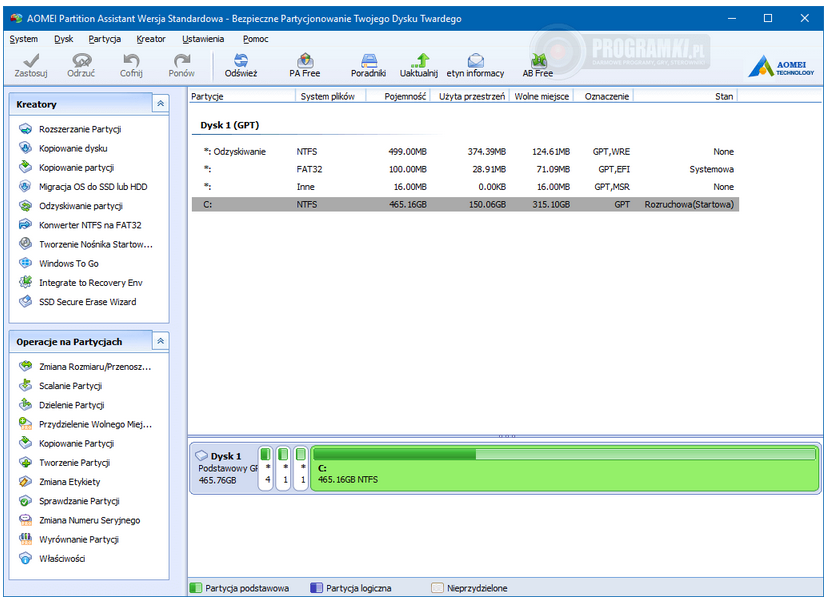The width and height of the screenshot is (826, 598).
Task: Click the Ponów redo icon
Action: point(182,60)
